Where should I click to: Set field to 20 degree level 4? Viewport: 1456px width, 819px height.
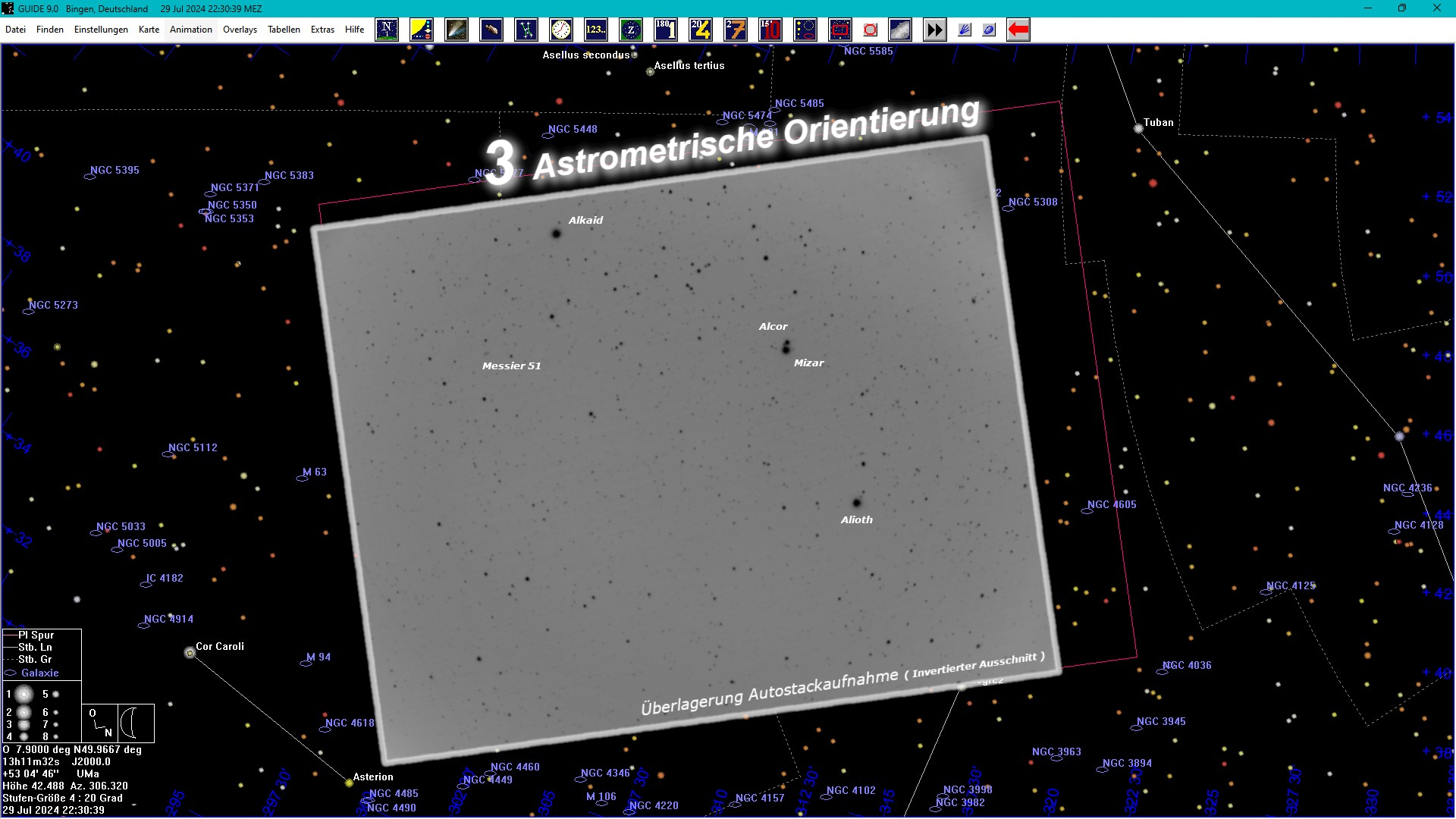(701, 30)
